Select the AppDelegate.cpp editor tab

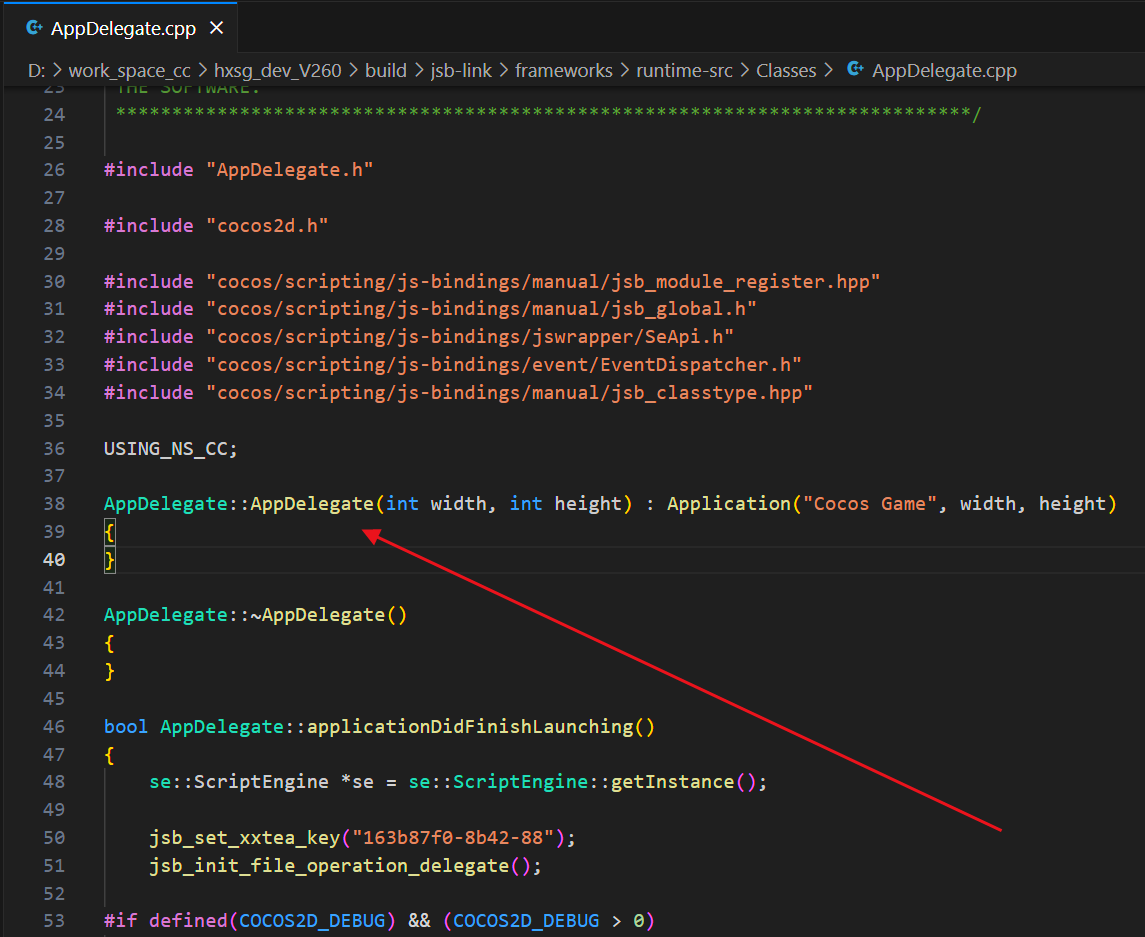tap(120, 28)
